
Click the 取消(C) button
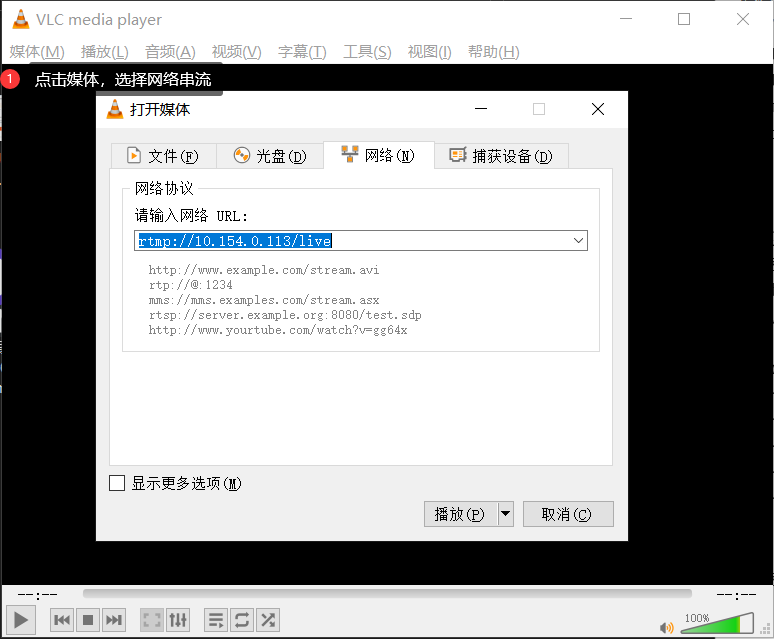point(568,514)
